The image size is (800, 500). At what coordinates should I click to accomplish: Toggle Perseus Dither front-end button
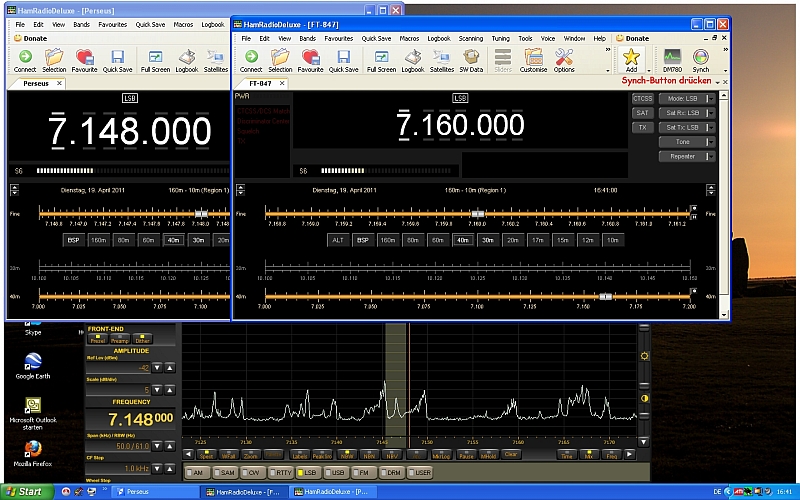142,339
